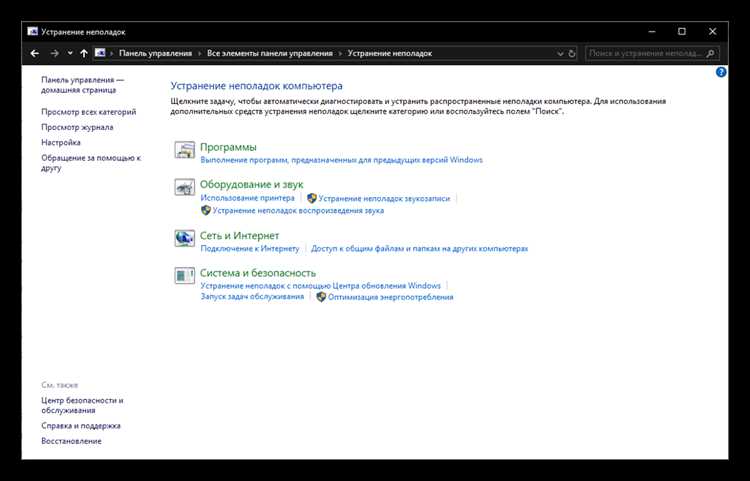Click the Сеть и Интернет globe icon
This screenshot has width=750, height=481.
tap(184, 238)
